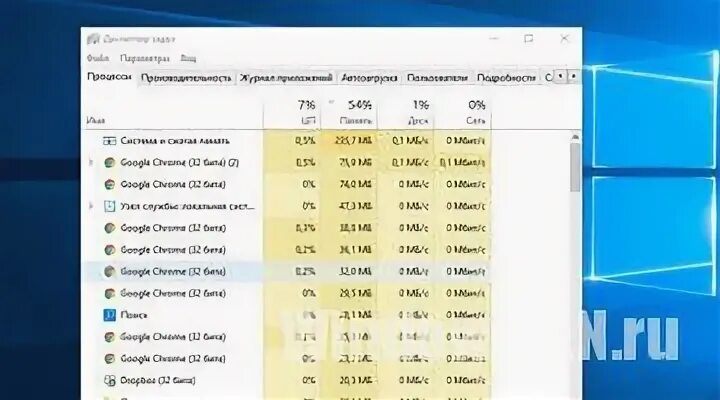Sort by the ЦП 7% column header

pyautogui.click(x=292, y=113)
